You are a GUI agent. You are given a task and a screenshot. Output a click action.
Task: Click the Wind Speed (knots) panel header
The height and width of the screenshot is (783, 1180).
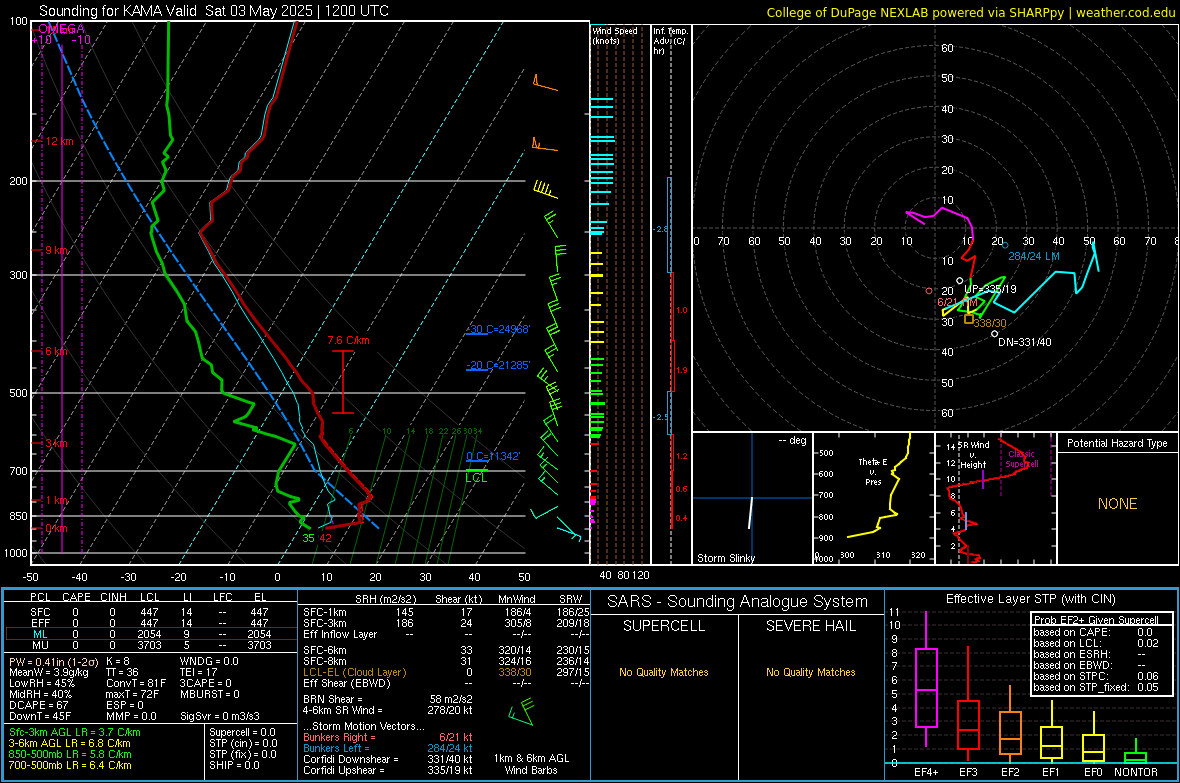615,36
